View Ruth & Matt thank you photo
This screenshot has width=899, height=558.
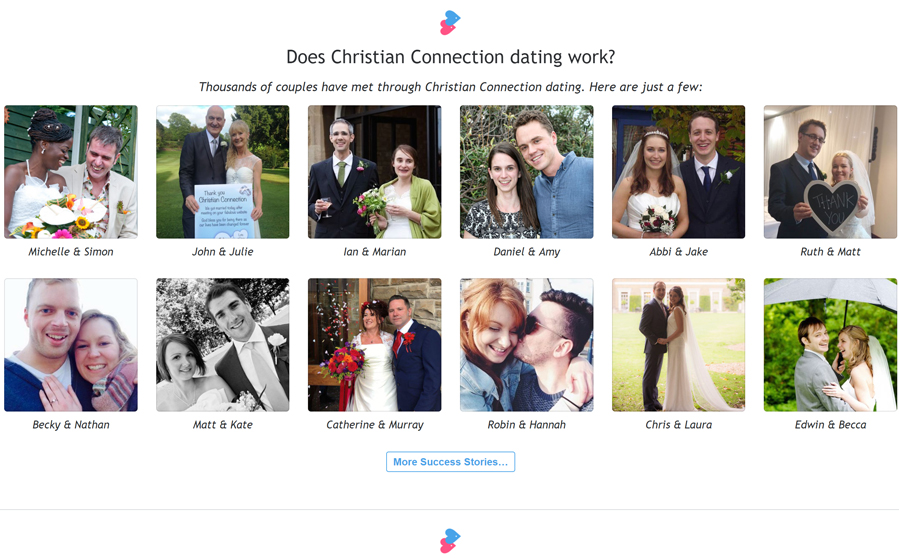tap(830, 171)
